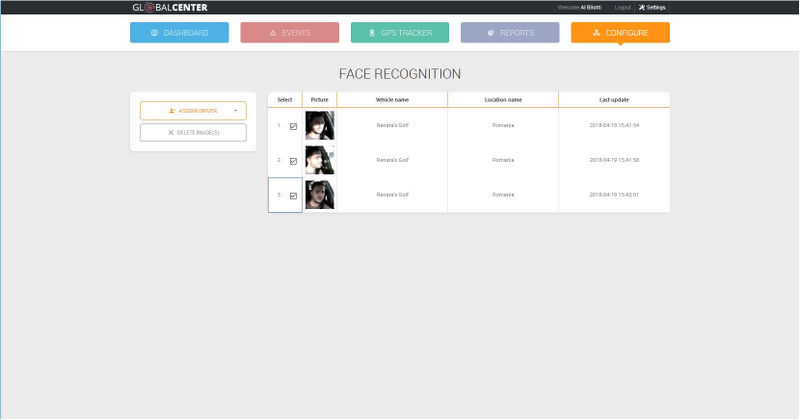
Task: Expand the Assign Driver dropdown
Action: [193, 111]
